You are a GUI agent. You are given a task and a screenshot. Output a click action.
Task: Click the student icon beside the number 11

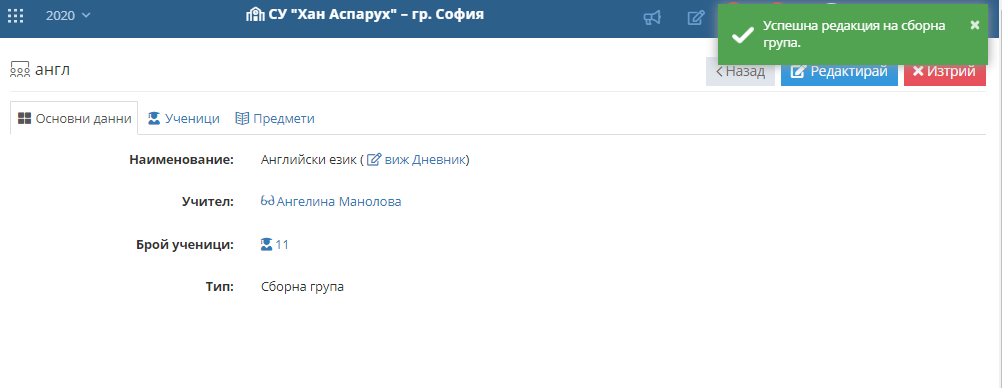click(x=267, y=244)
